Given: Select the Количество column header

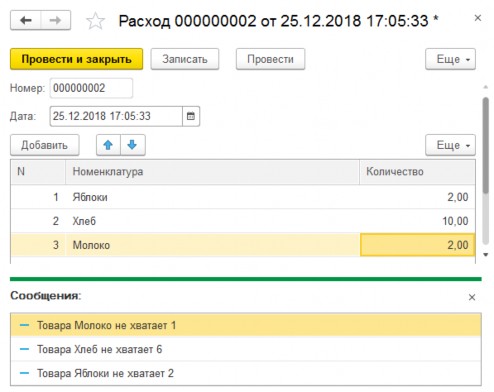Looking at the screenshot, I should tap(417, 172).
